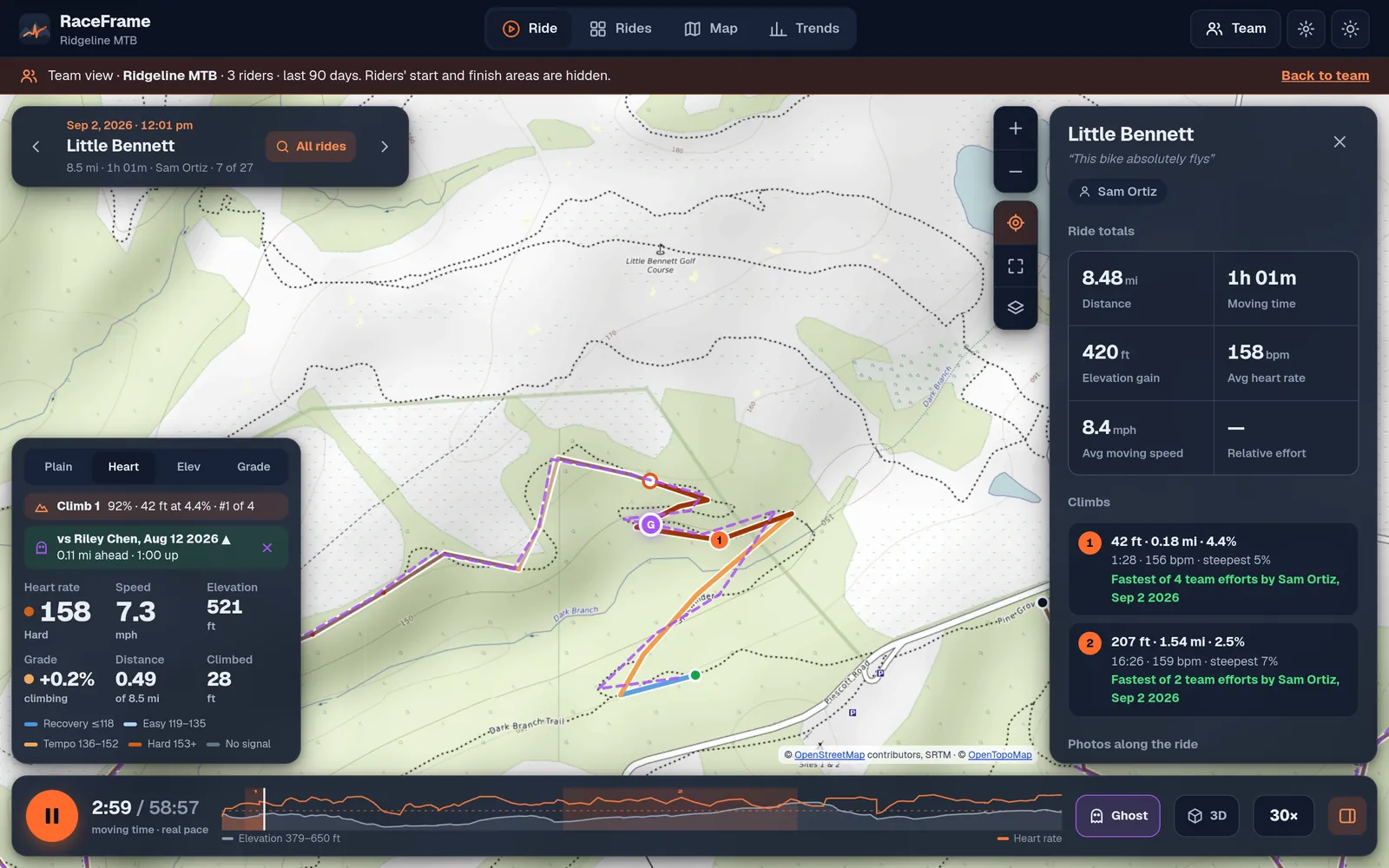
Task: Select Heart route coloring
Action: [123, 467]
